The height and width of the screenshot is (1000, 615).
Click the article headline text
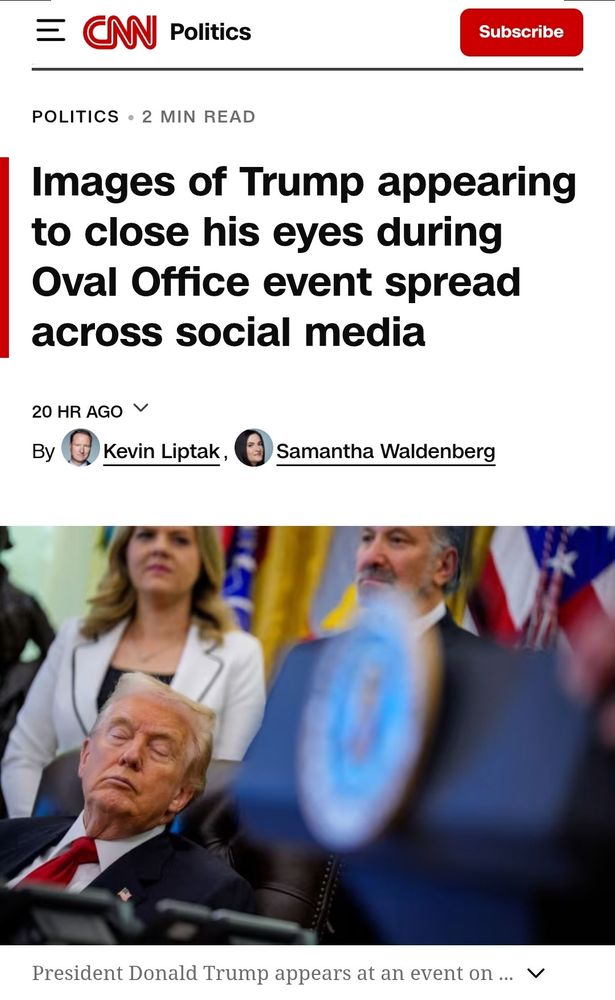304,257
